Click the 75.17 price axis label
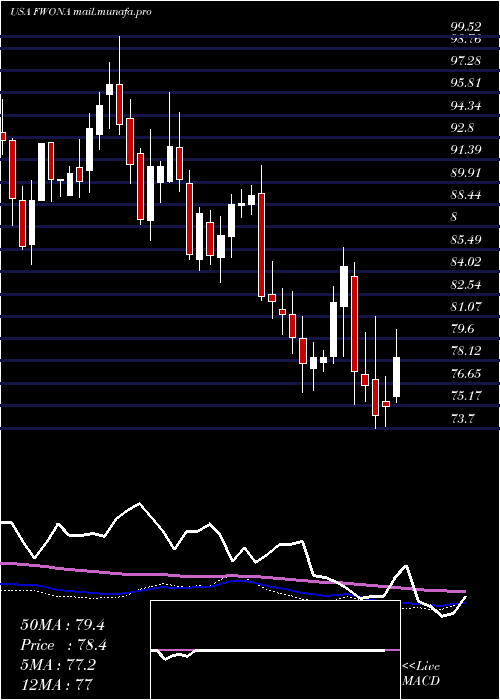This screenshot has height=700, width=500. (466, 396)
